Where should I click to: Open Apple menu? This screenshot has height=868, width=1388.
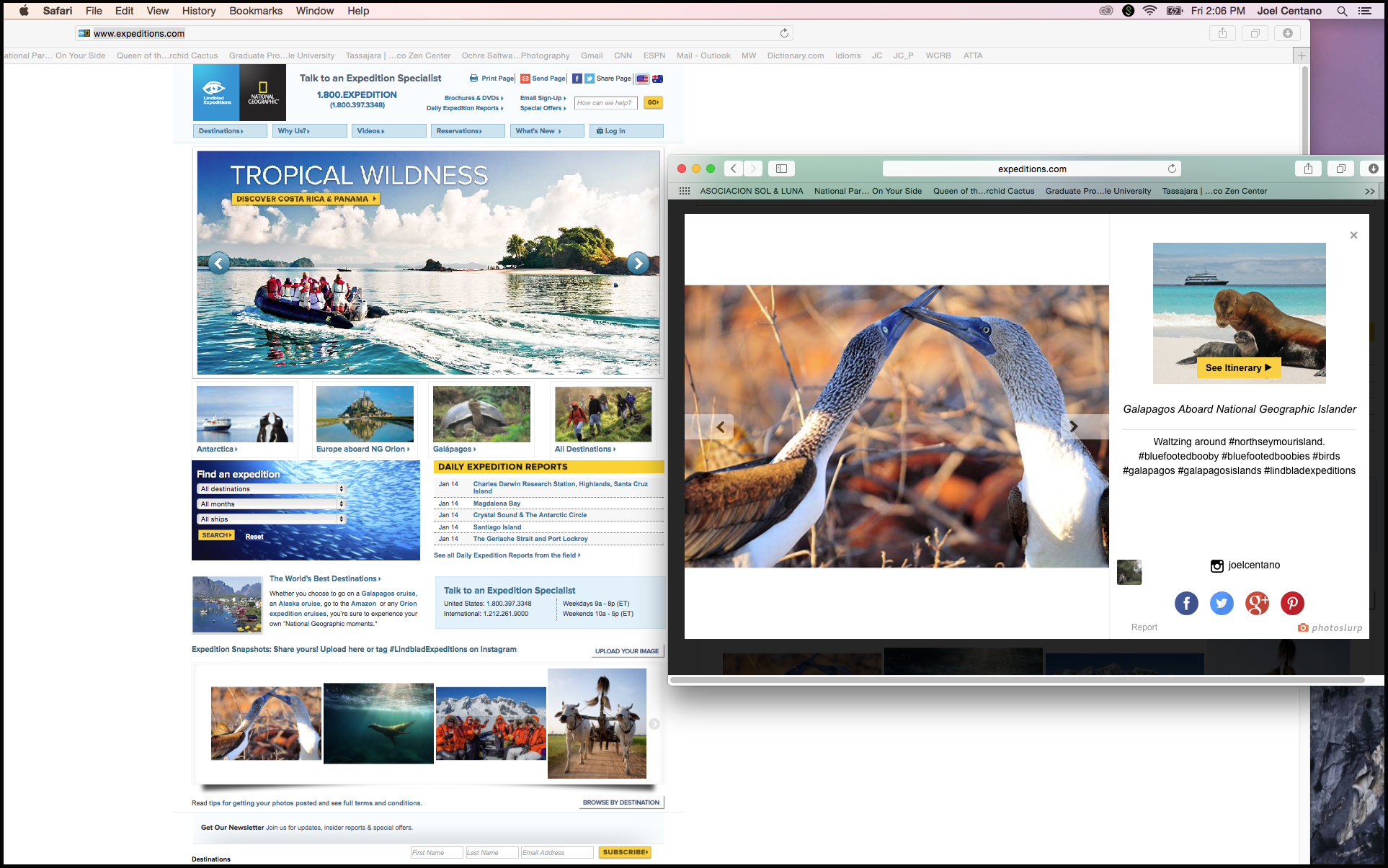tap(24, 11)
